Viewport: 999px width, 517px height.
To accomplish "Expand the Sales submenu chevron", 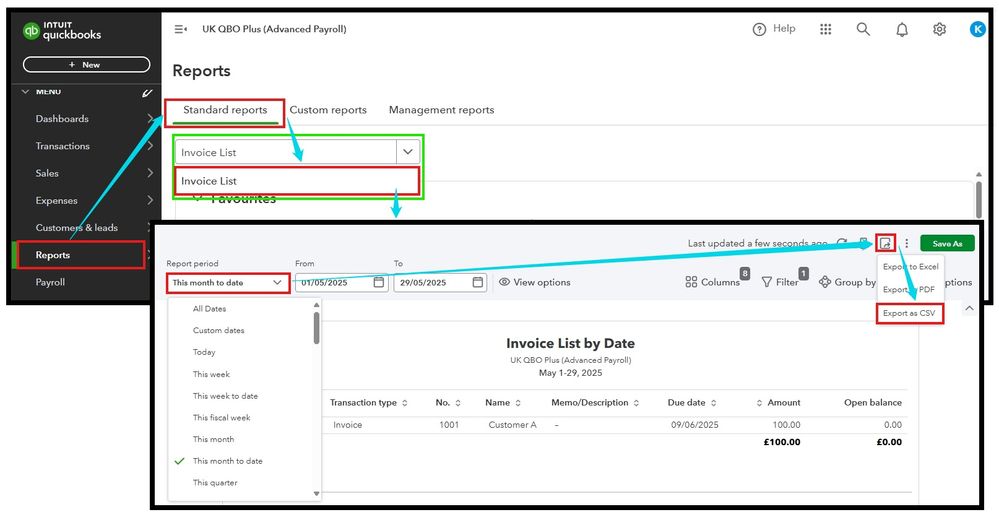I will pos(150,173).
